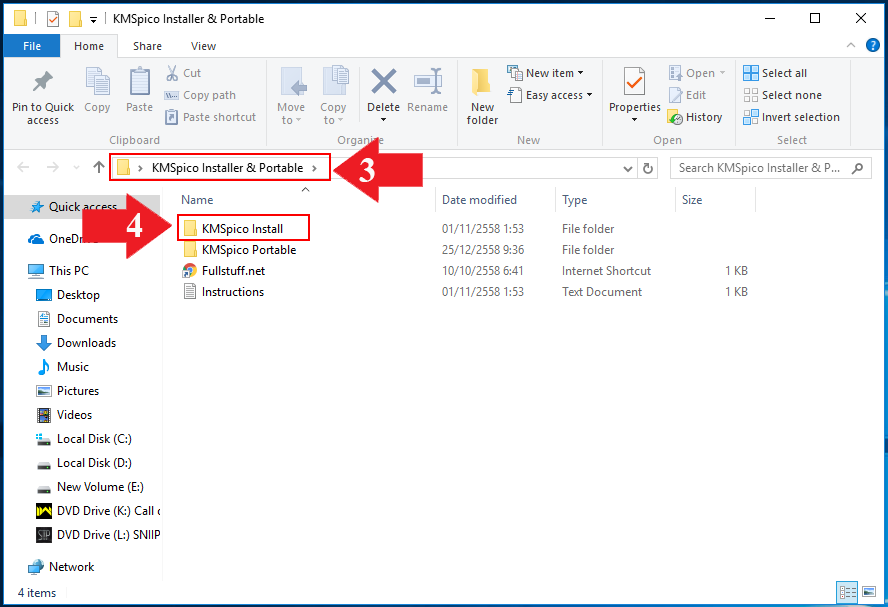
Task: Click Select none
Action: tap(782, 95)
